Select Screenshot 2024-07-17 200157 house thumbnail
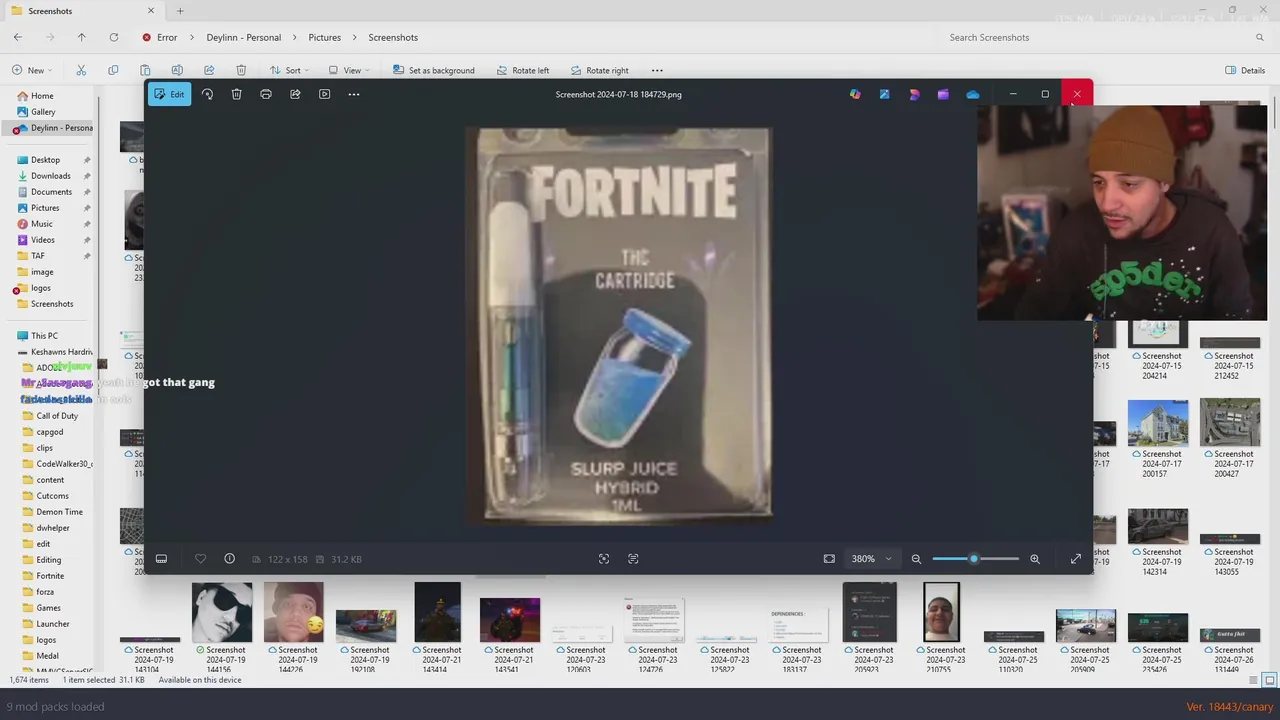This screenshot has width=1280, height=720. point(1158,423)
